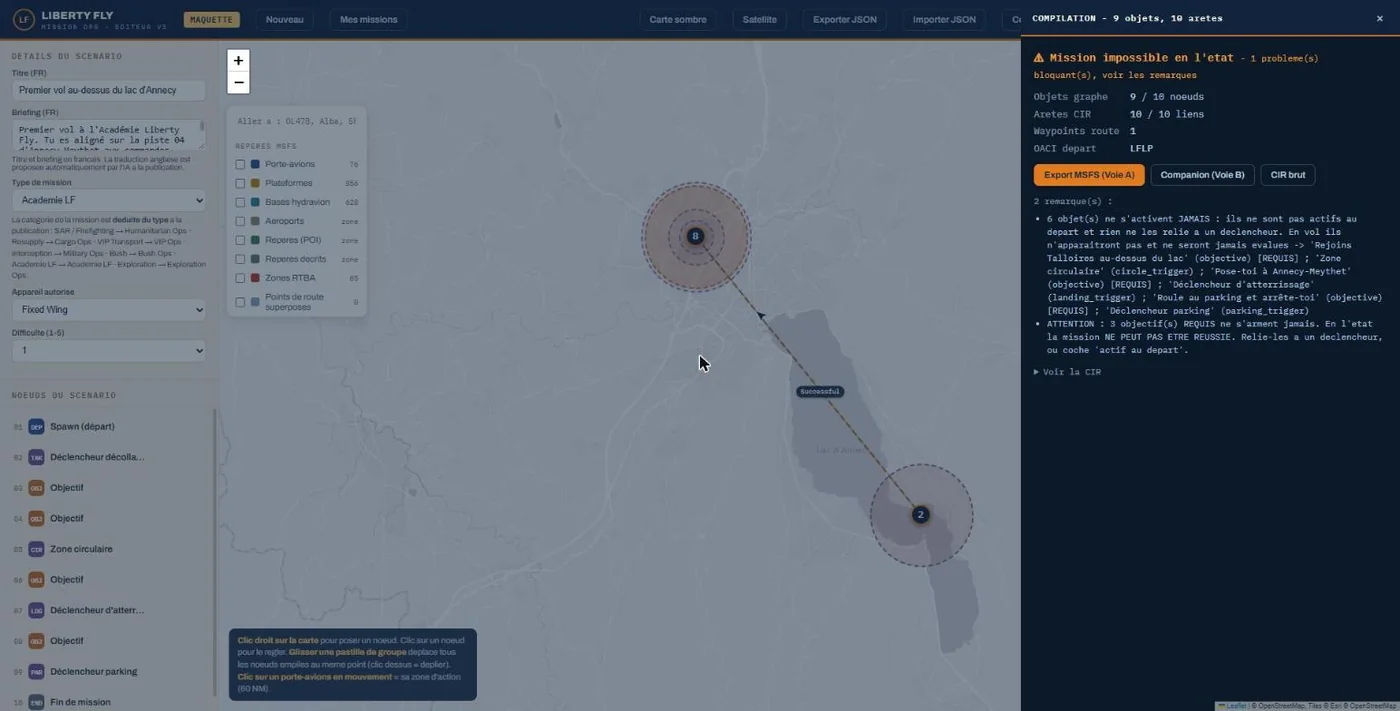Zoom out on the map

(x=238, y=82)
